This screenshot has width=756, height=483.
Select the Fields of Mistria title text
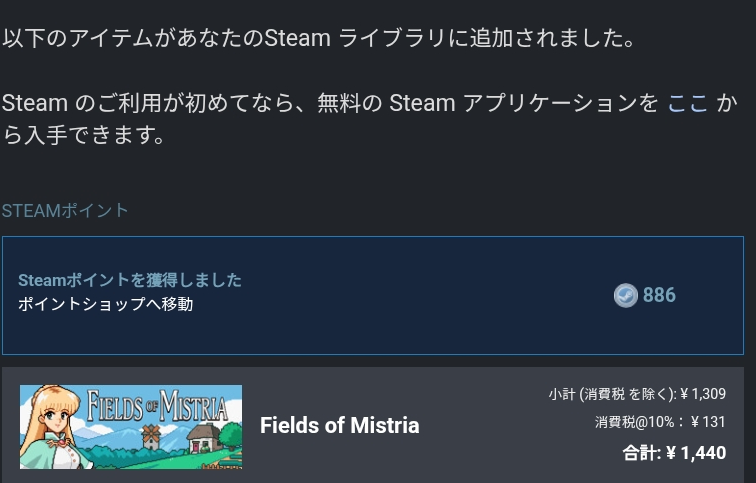coord(339,425)
